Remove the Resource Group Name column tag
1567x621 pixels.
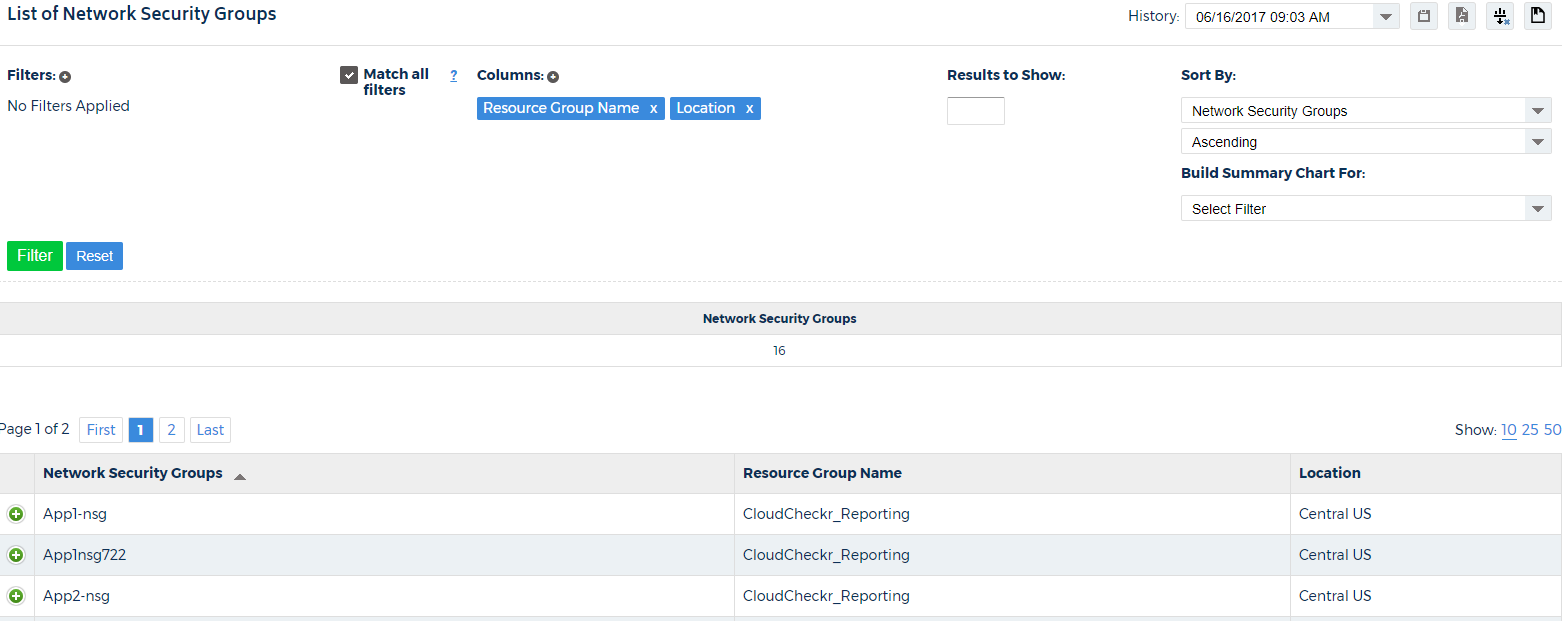653,109
